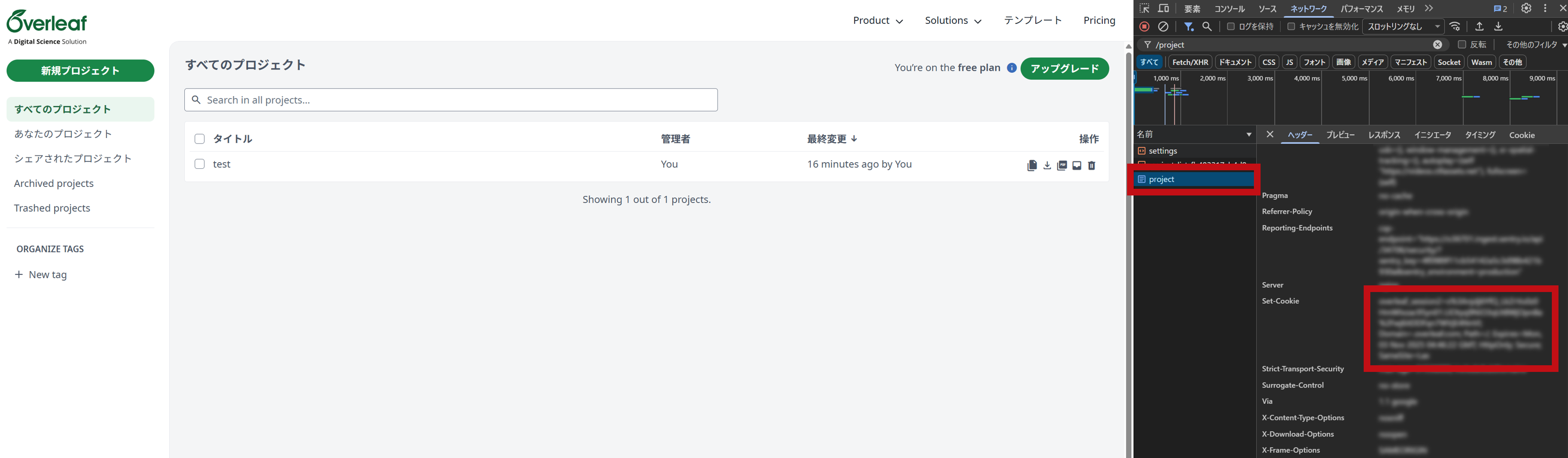
Task: Toggle the ログを保持 checkbox
Action: coord(1231,27)
